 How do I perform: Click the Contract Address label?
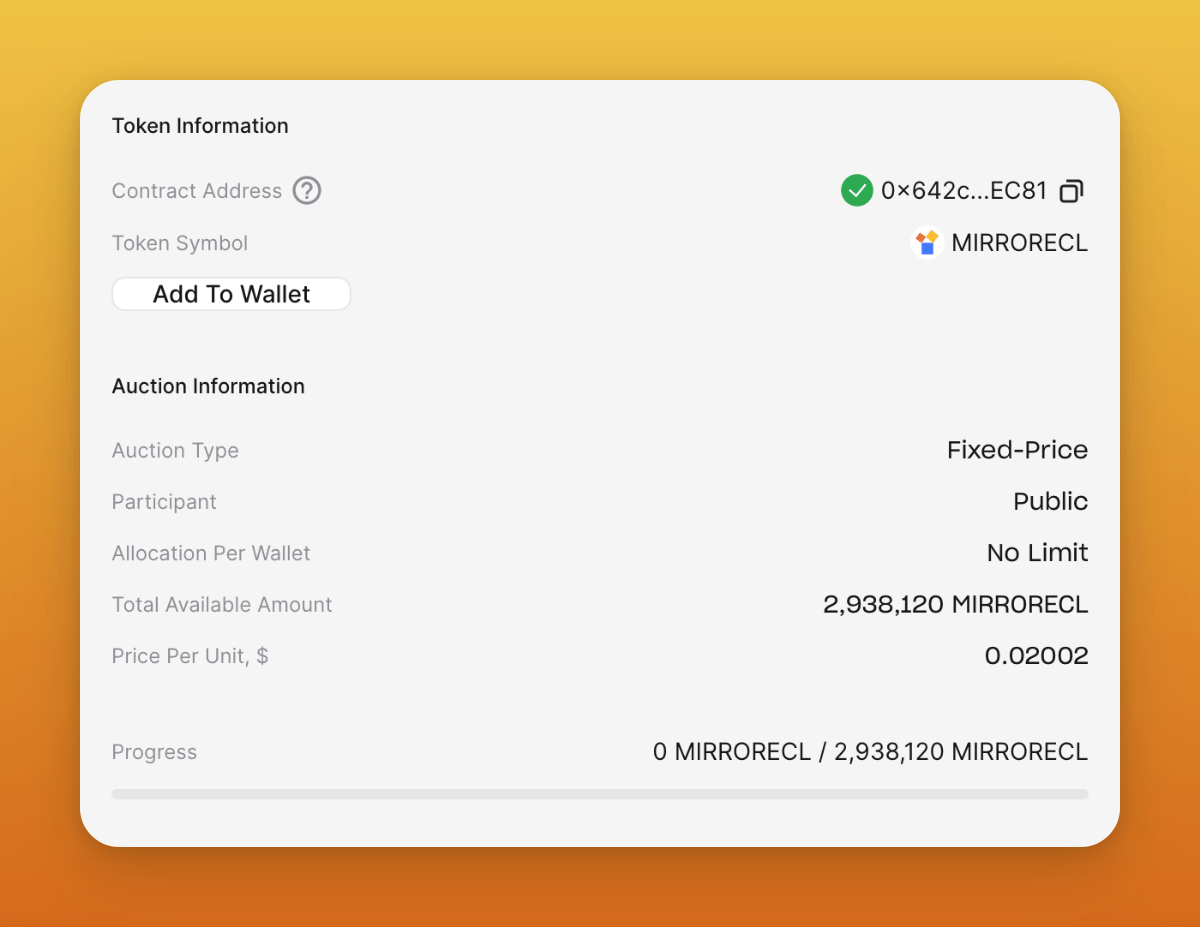197,191
